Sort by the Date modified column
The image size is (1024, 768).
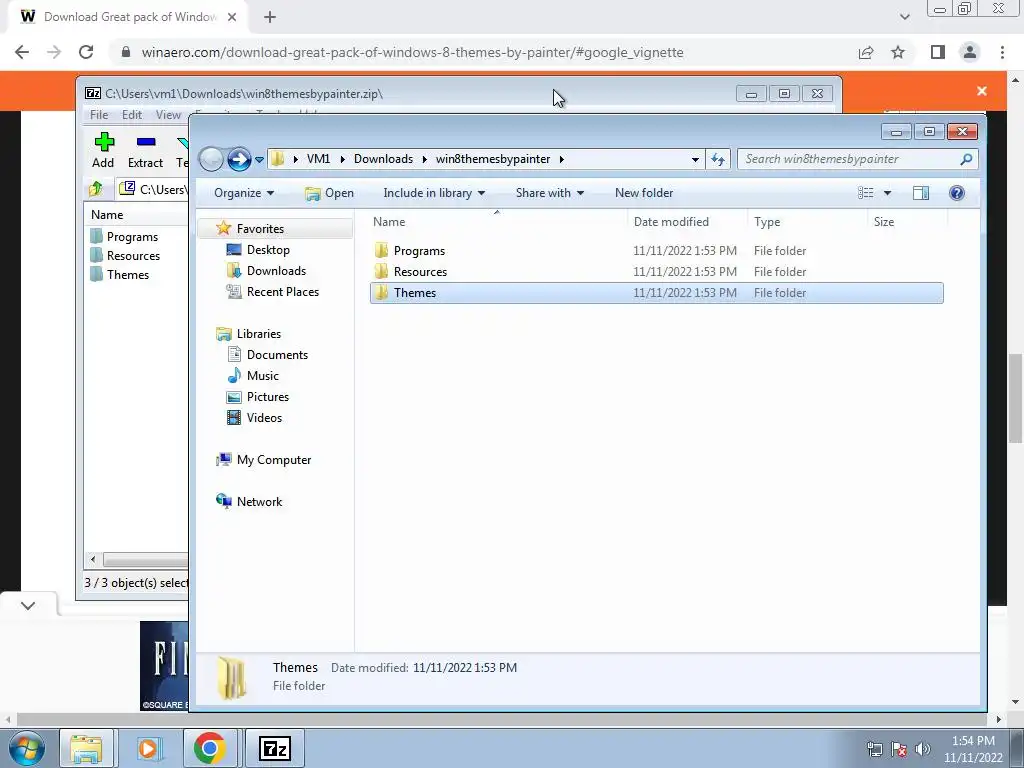pyautogui.click(x=687, y=221)
